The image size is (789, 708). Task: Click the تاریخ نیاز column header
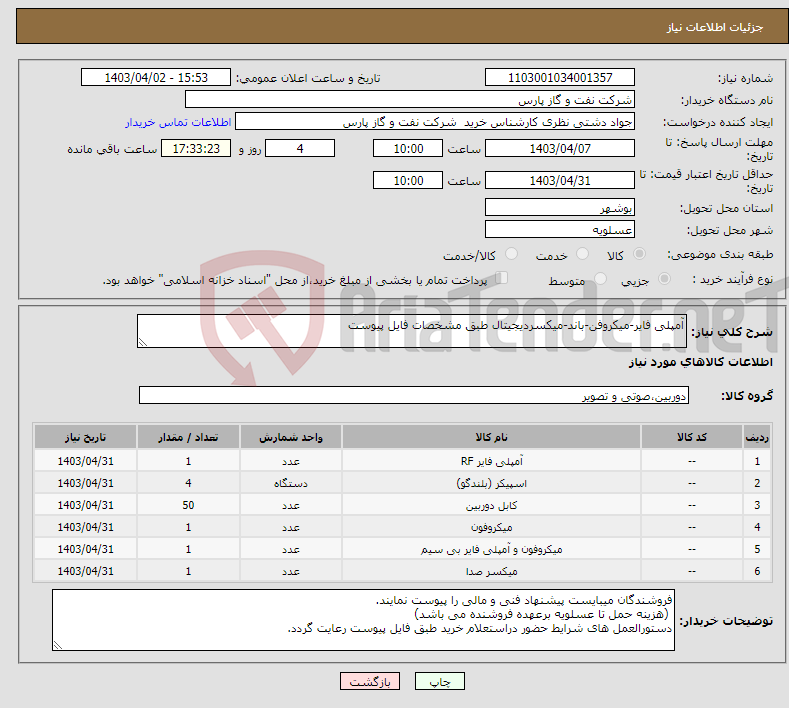tap(85, 437)
